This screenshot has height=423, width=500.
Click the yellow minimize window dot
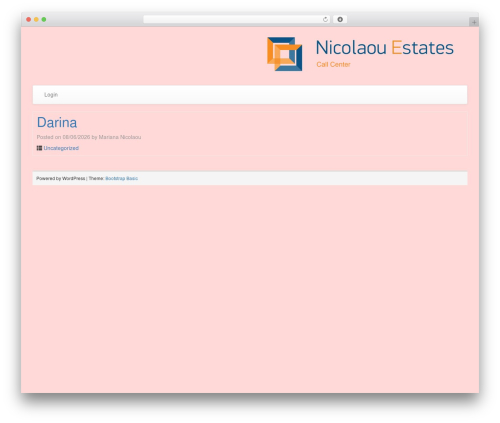pos(36,20)
